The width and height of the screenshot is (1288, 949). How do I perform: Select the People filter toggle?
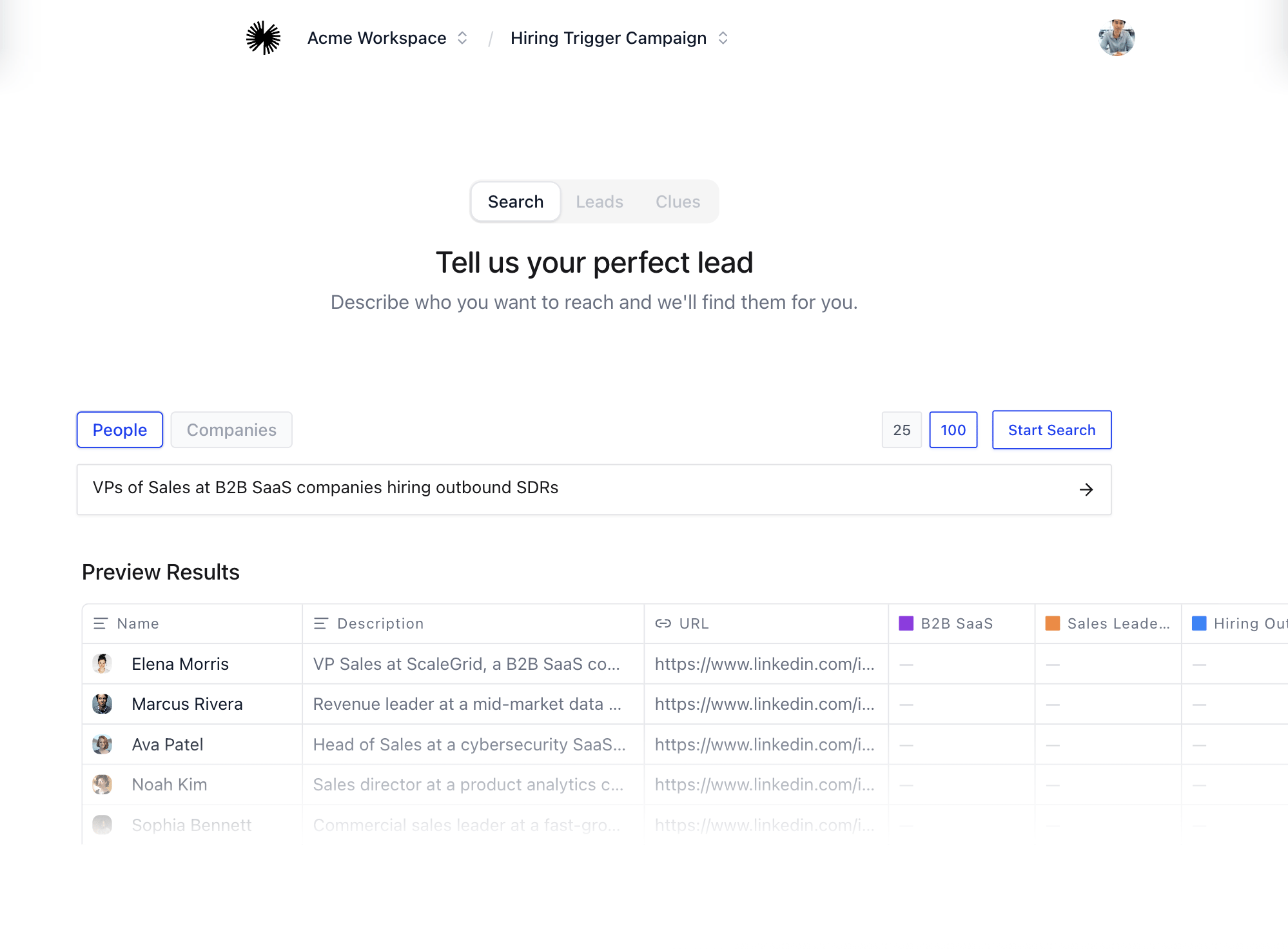click(120, 429)
